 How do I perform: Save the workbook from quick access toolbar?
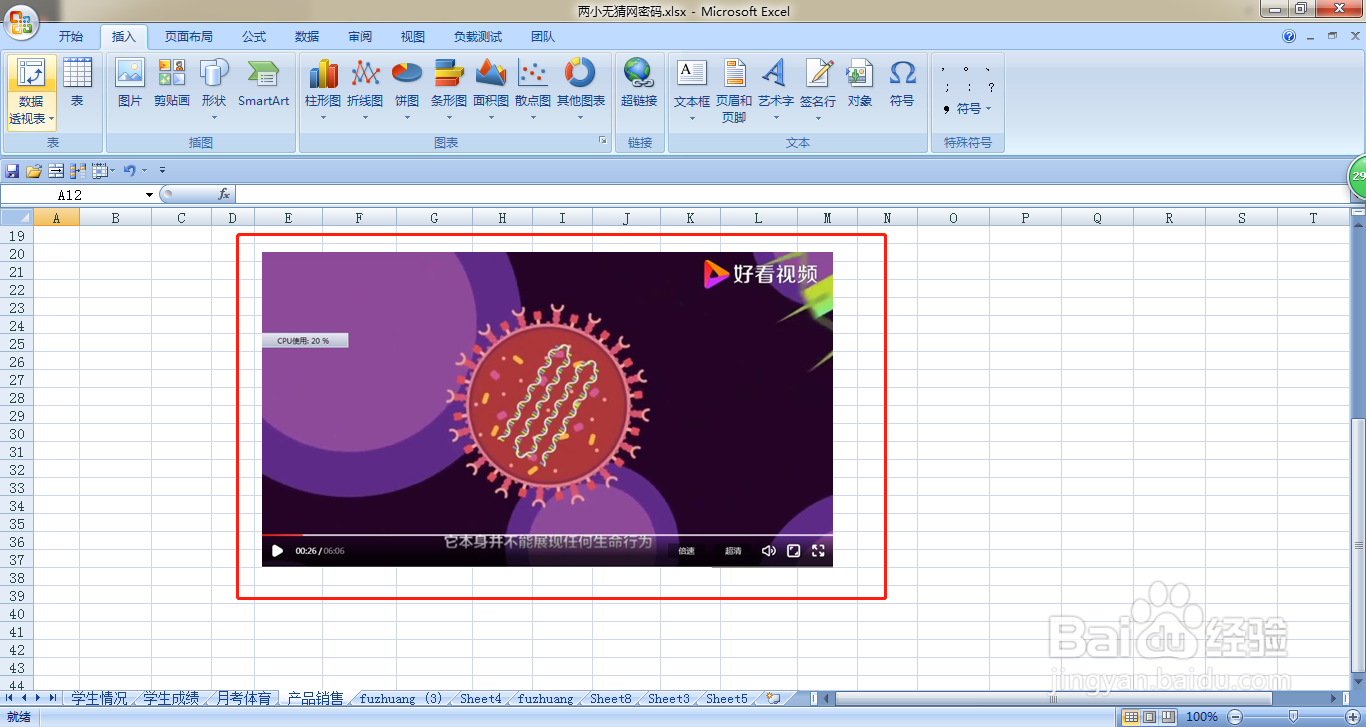coord(12,171)
